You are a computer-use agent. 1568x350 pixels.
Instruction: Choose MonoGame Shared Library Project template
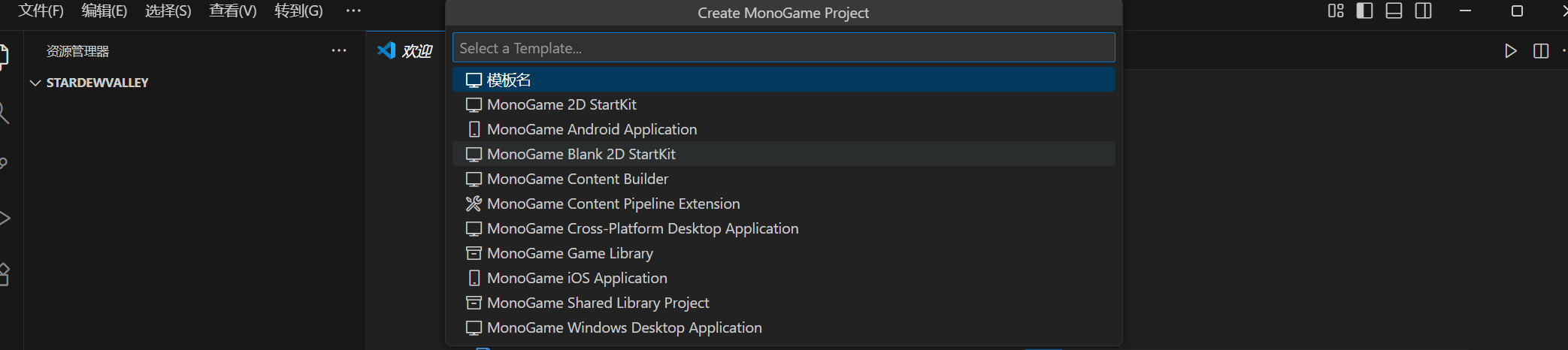click(783, 303)
